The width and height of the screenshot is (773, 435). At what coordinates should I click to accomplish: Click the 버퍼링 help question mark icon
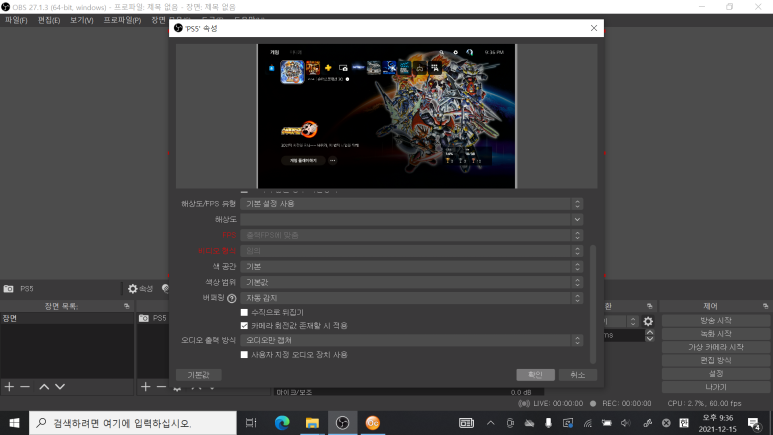(x=232, y=298)
